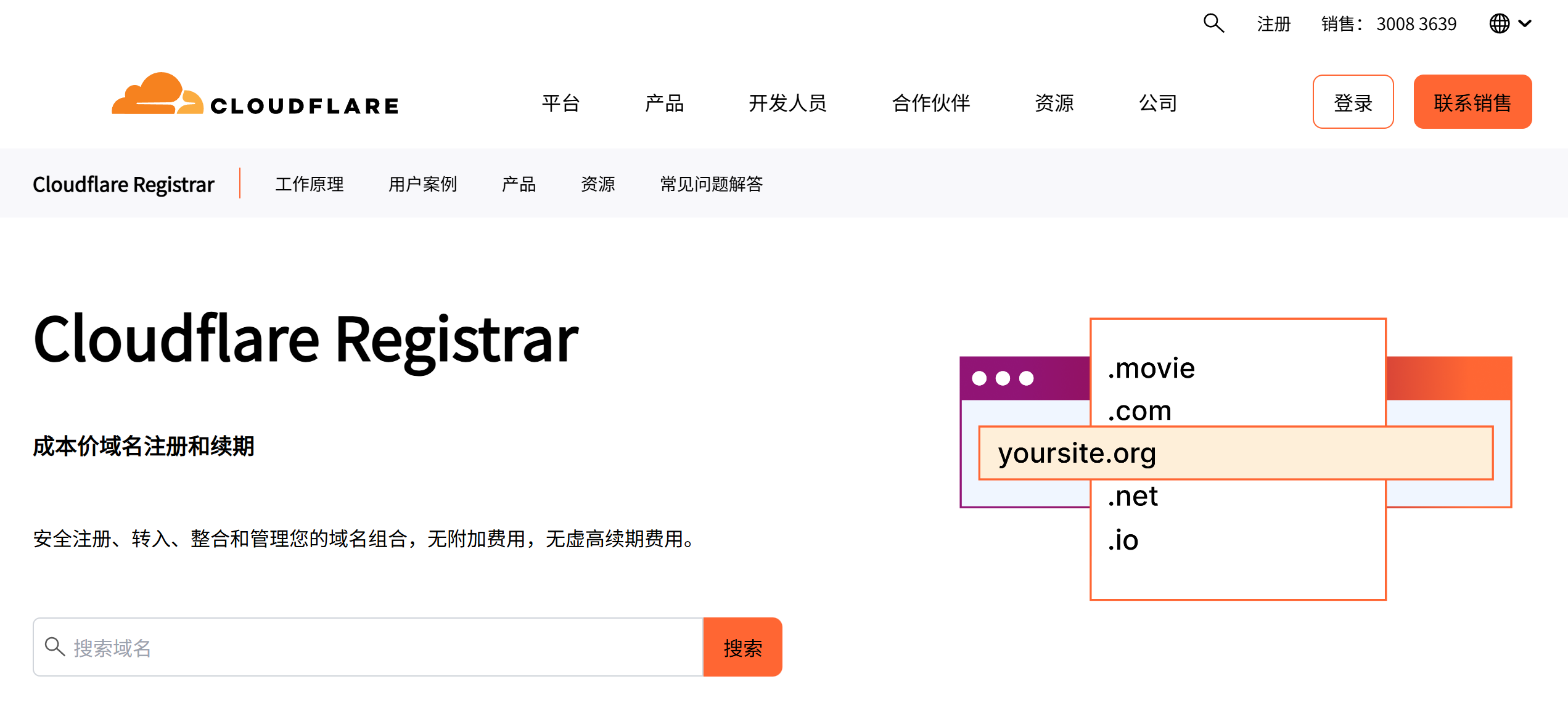Open the 资源 main navigation menu
Screen dimensions: 1568x716
[x=1054, y=103]
